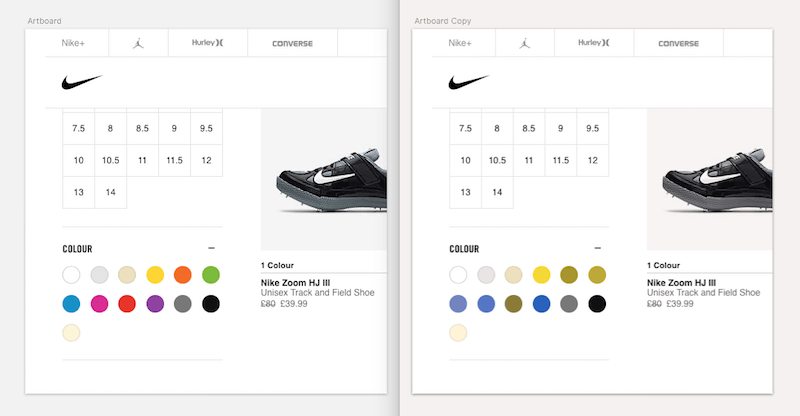Screen dimensions: 800x416
Task: Pick the yellow colour swatch in Artboard Copy
Action: [541, 275]
